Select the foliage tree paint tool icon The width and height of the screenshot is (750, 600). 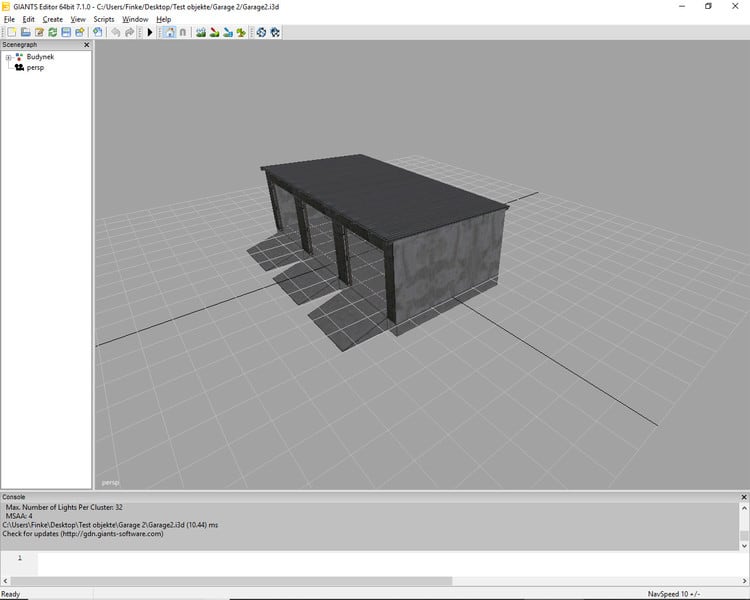(x=241, y=32)
